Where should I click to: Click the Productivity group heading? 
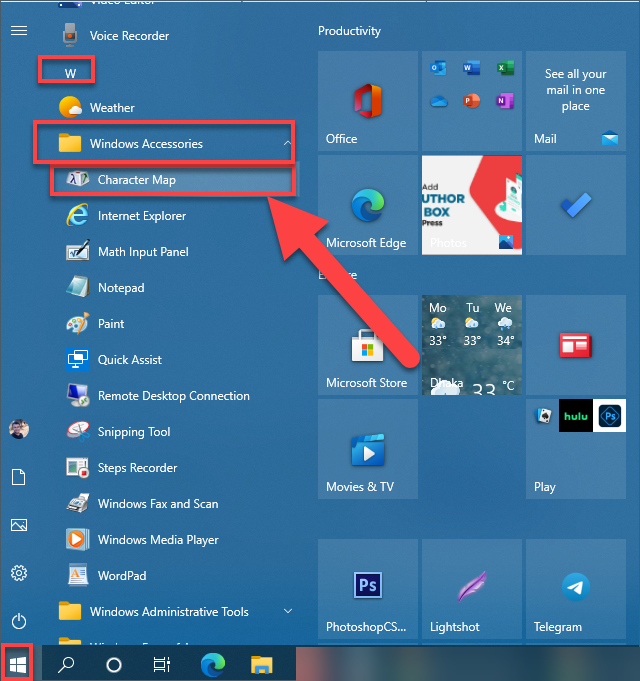pos(349,31)
